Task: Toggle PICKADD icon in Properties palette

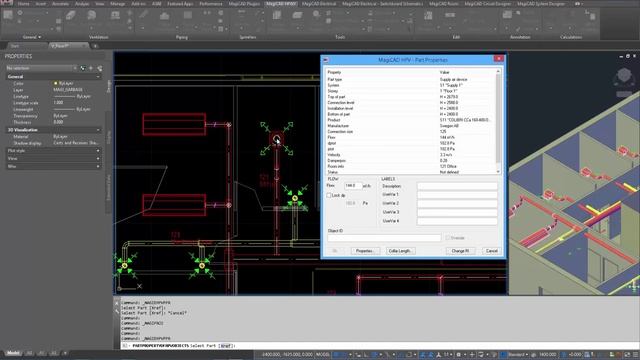Action: click(x=83, y=68)
